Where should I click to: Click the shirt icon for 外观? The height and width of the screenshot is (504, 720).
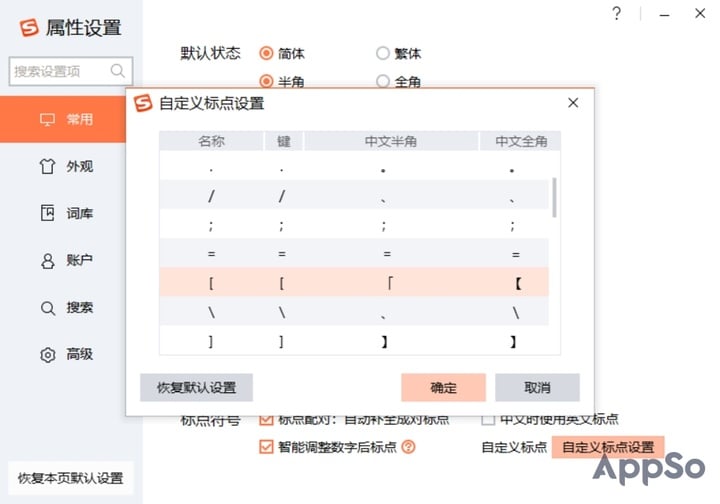[47, 166]
